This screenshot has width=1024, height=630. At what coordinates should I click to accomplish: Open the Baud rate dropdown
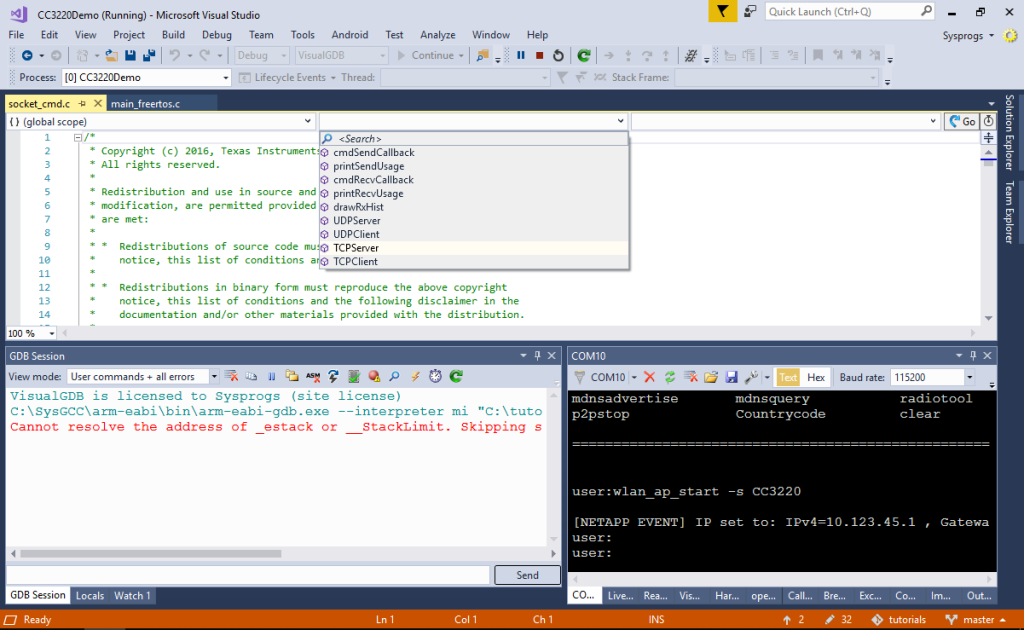(x=969, y=377)
